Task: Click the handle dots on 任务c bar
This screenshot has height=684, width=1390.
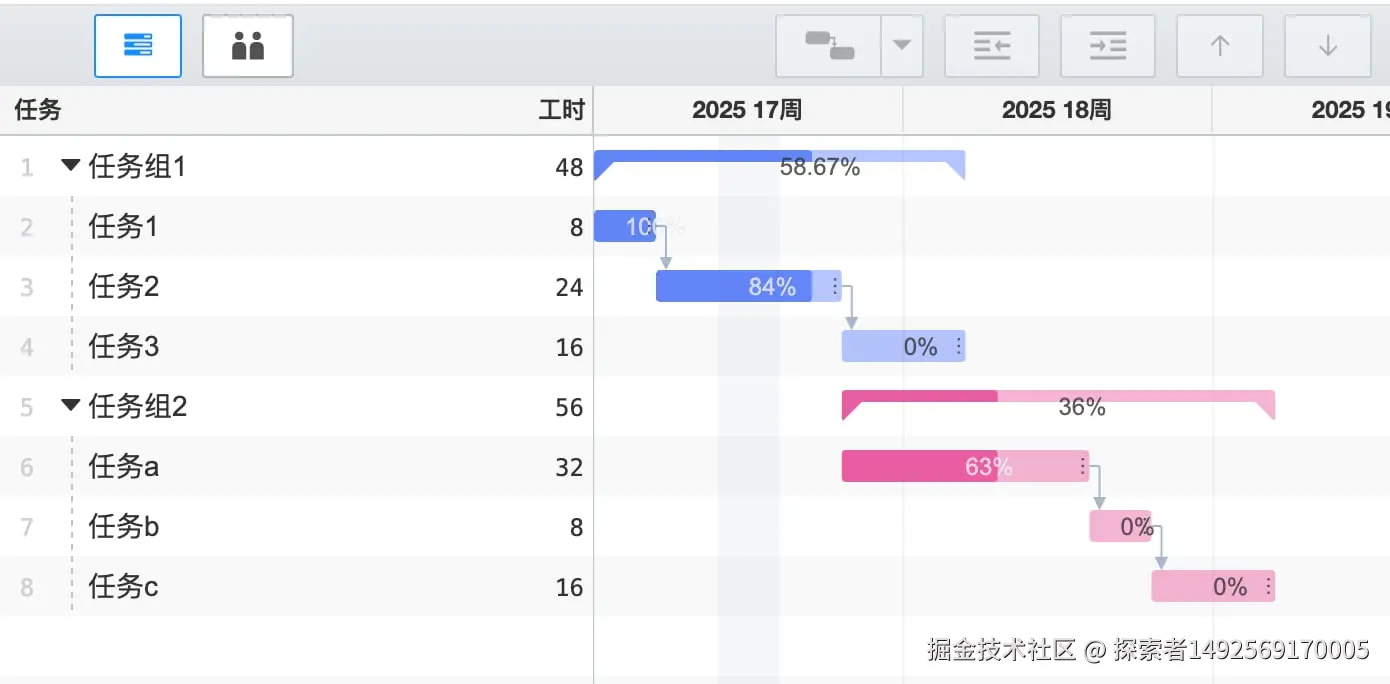Action: 1268,587
